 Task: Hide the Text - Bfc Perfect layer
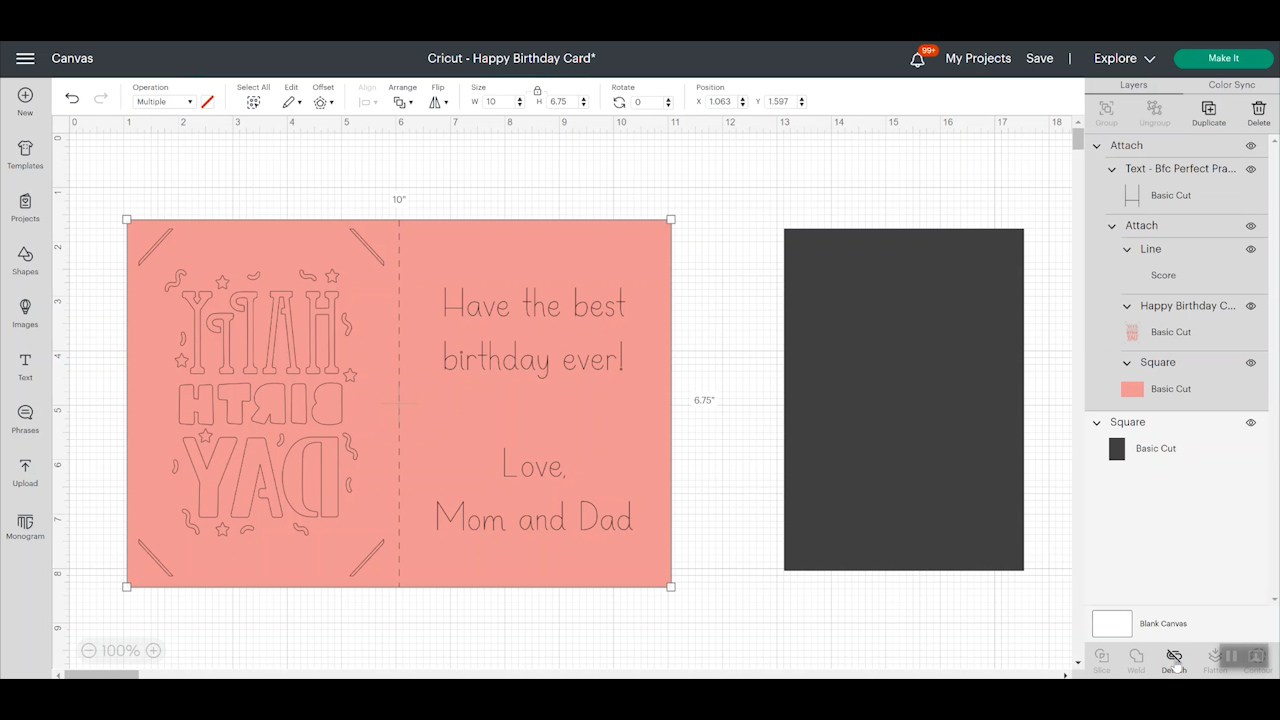point(1250,169)
